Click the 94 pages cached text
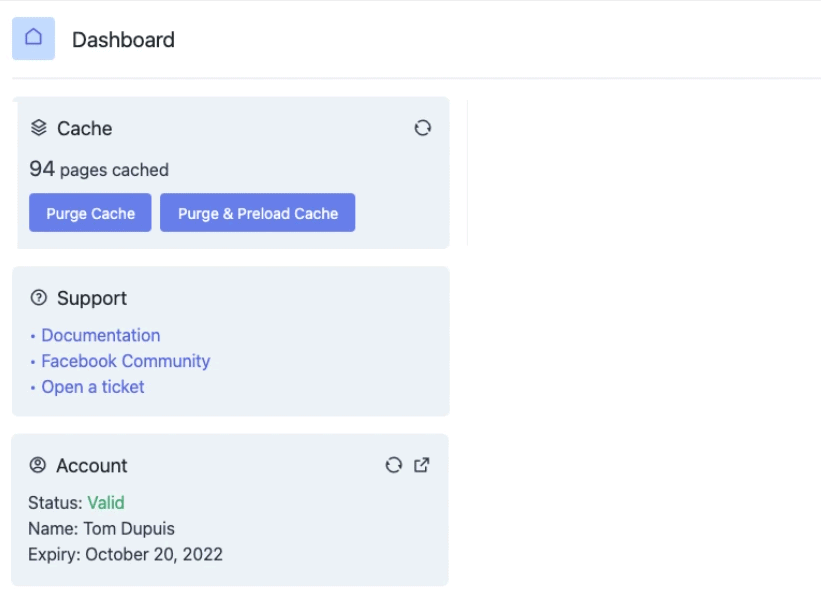Viewport: 821px width, 597px height. tap(99, 169)
